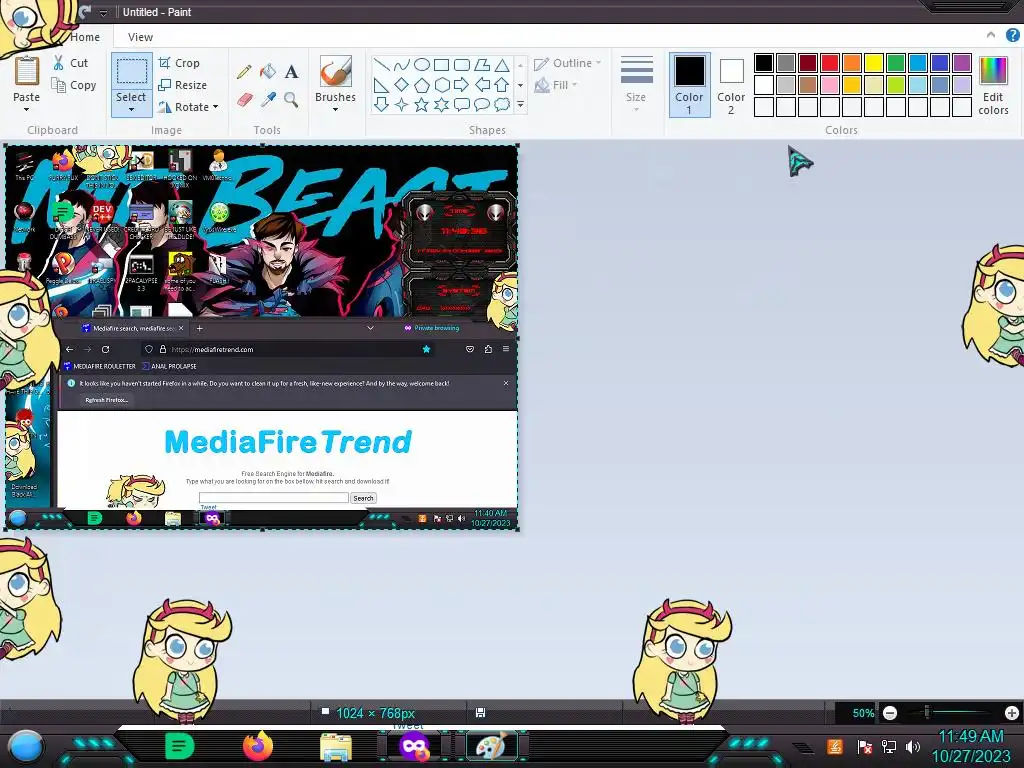Screen dimensions: 1024x768
Task: Pick the purple color swatch
Action: coord(962,63)
